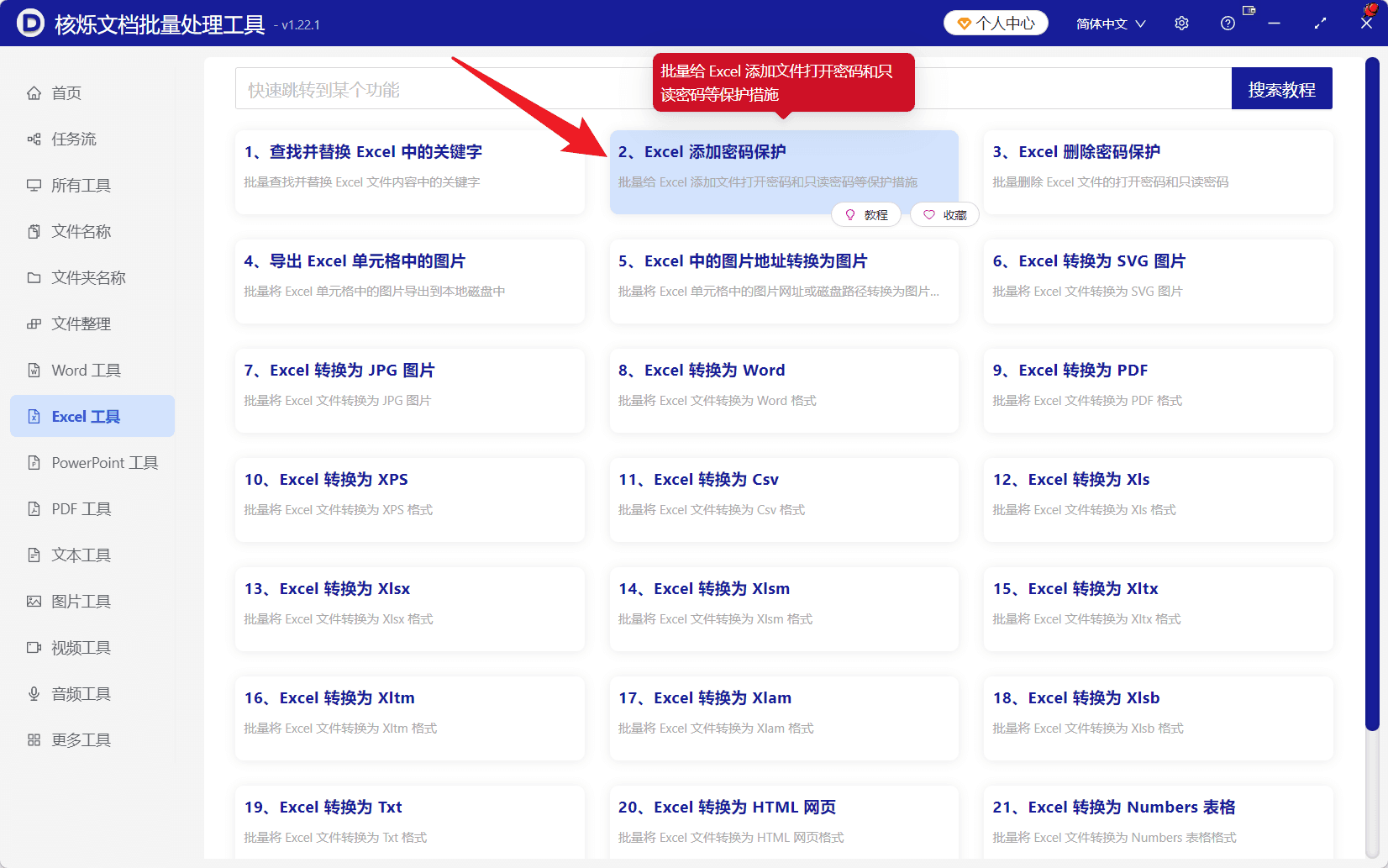Click the Excel file icon in sidebar
The width and height of the screenshot is (1388, 868).
[34, 417]
